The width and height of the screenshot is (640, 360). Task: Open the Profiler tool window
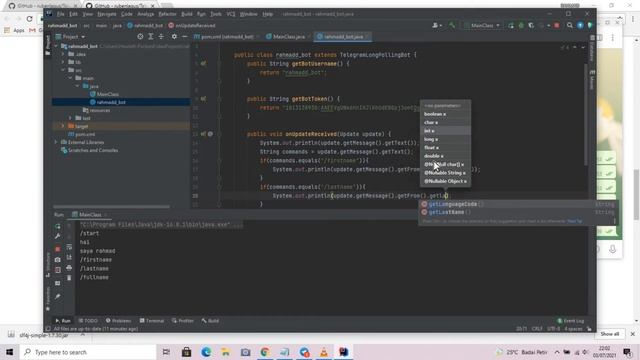click(x=183, y=321)
